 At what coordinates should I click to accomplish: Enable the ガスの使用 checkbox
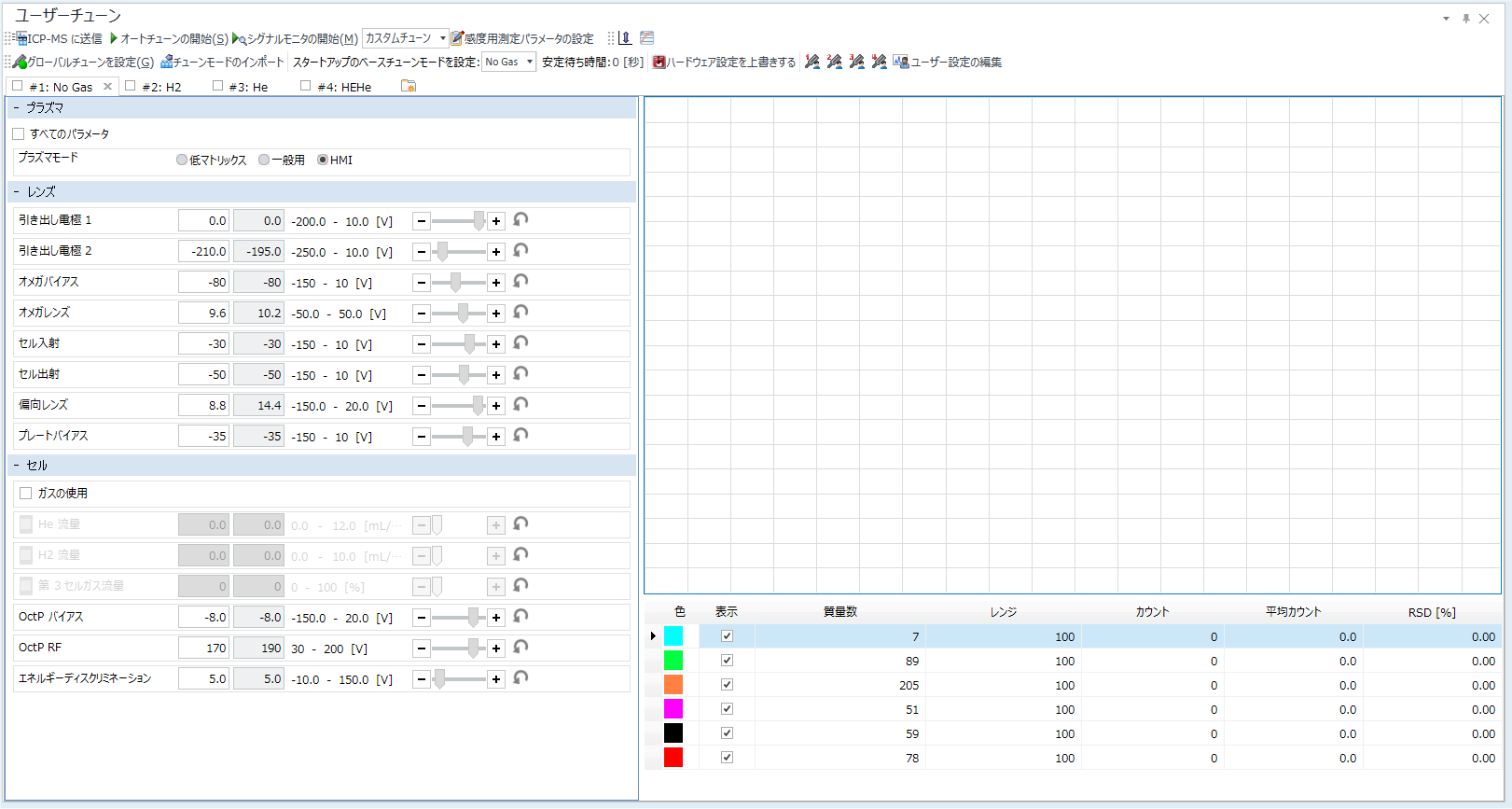pos(26,494)
